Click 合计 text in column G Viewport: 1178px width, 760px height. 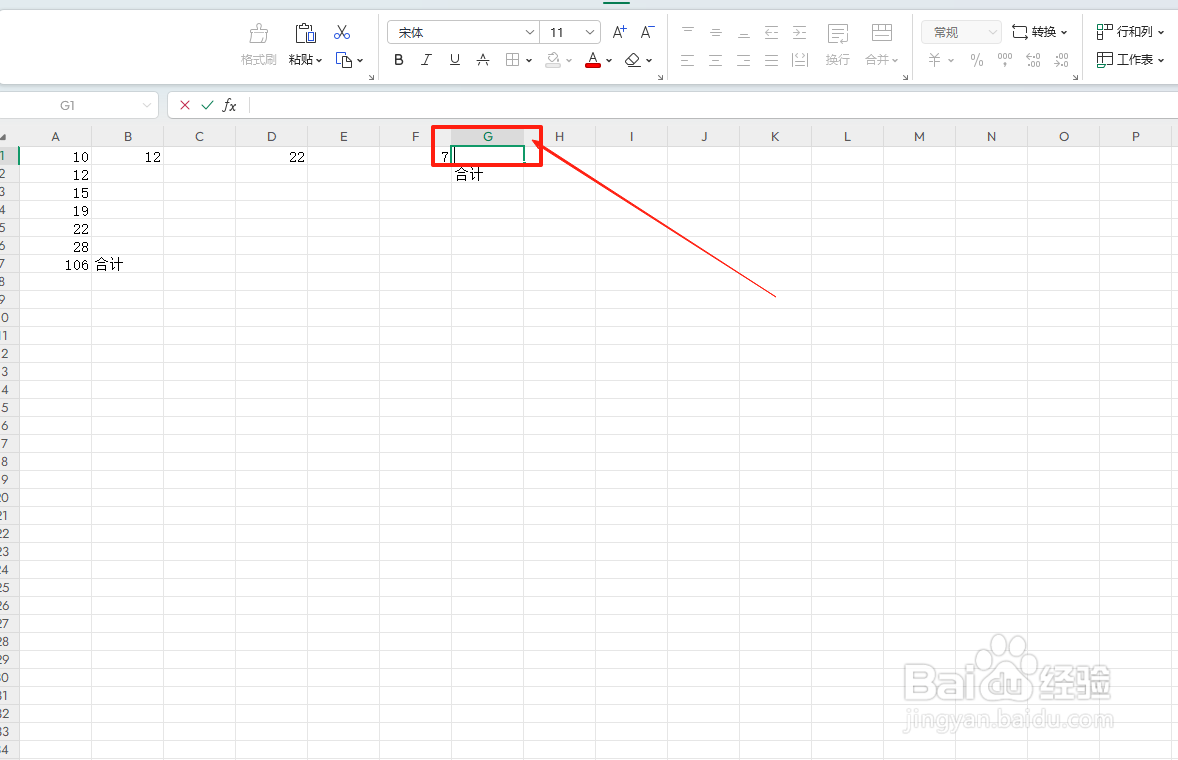469,174
